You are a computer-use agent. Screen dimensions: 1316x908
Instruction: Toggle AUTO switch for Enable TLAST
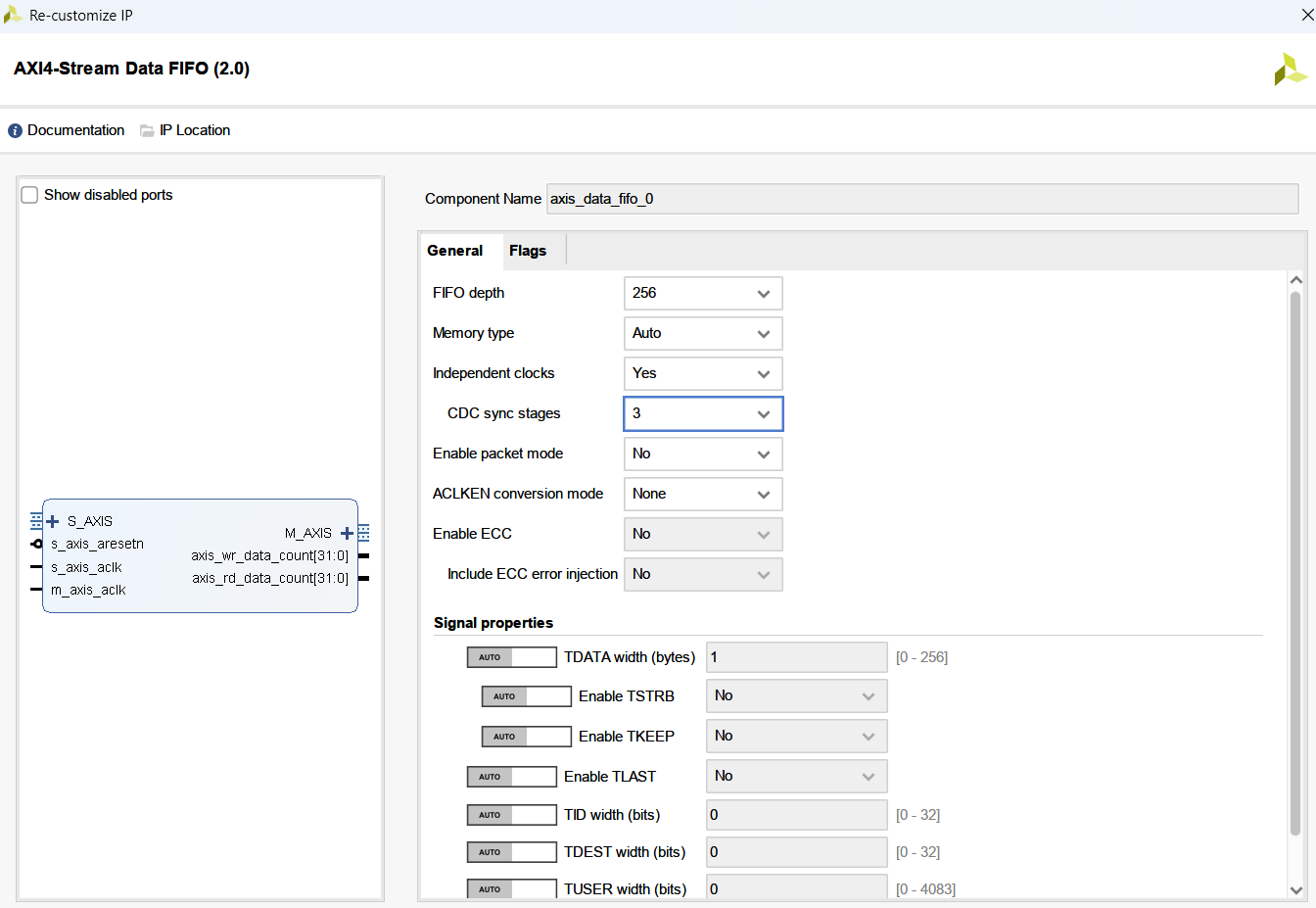(511, 777)
